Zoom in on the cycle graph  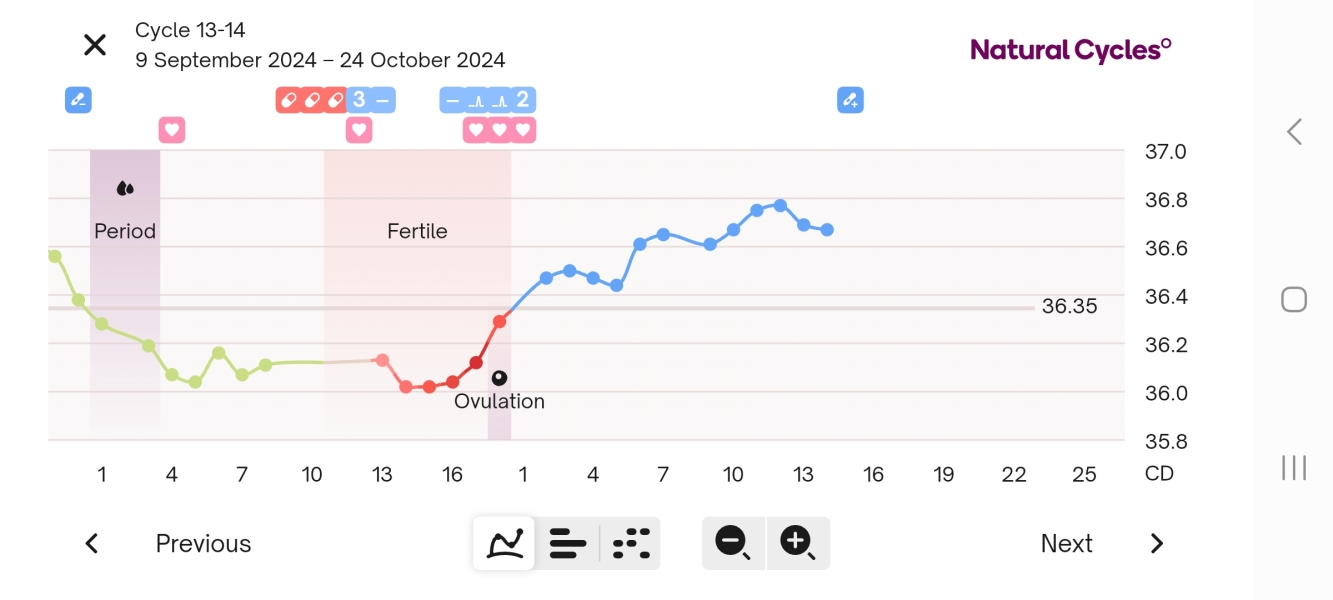click(x=797, y=543)
